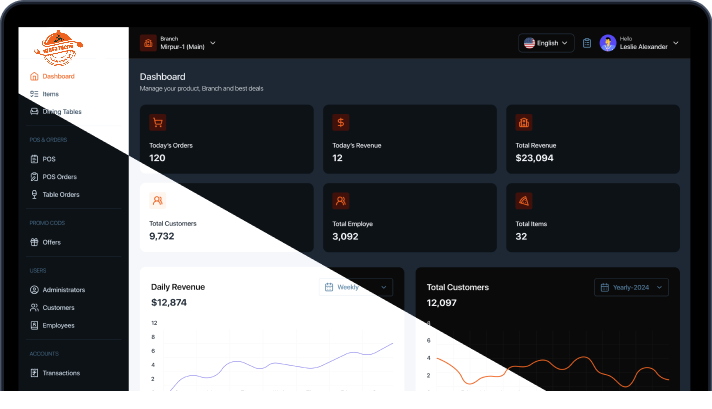This screenshot has width=712, height=409.
Task: Open the Mirpur-1 (Main) branch dropdown
Action: 188,43
